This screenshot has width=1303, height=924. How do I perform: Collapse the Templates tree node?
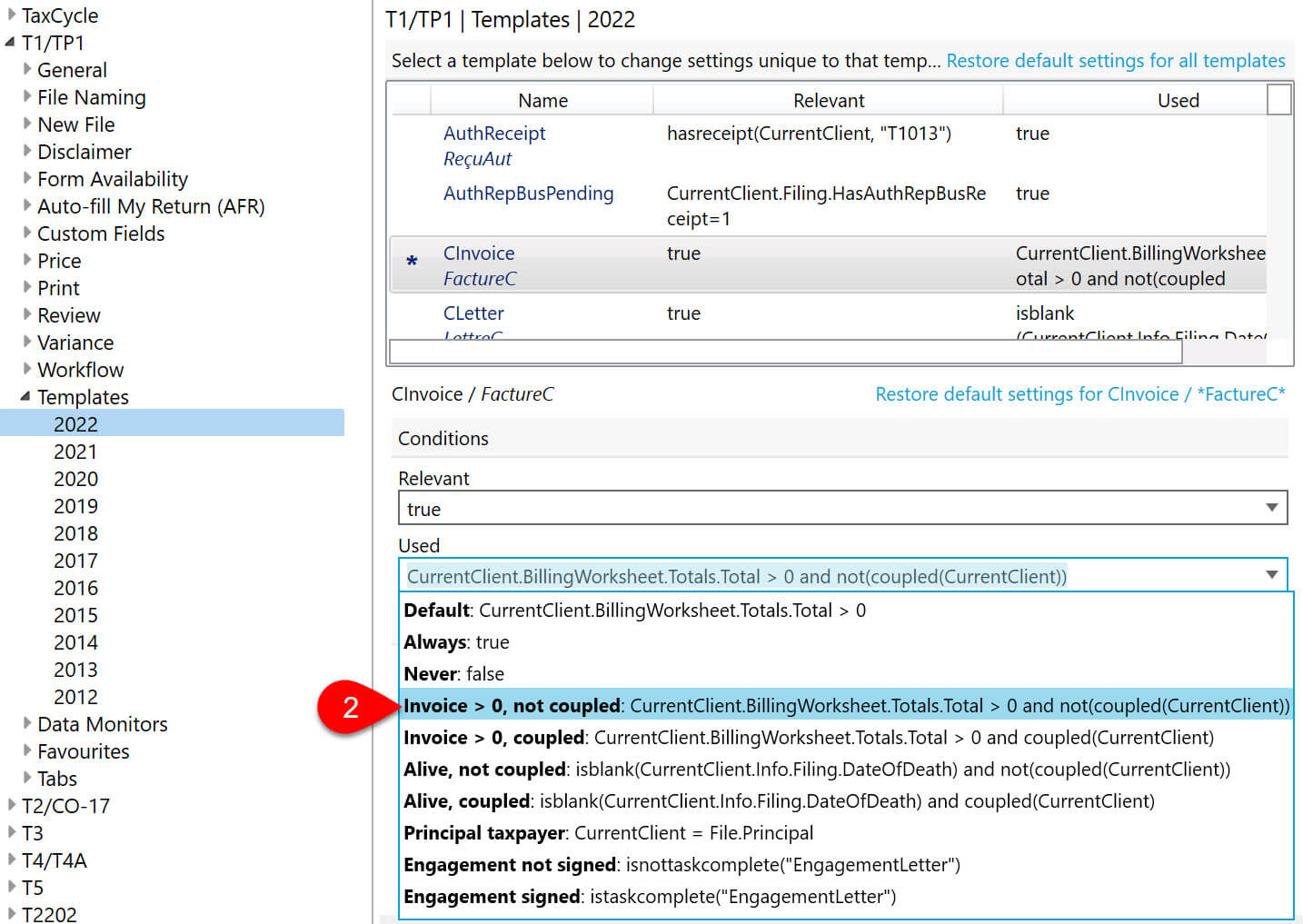point(26,396)
